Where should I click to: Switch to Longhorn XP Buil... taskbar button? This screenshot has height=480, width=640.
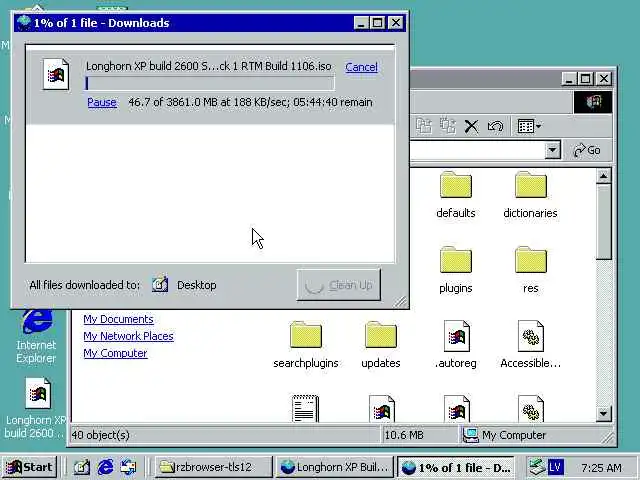(334, 467)
